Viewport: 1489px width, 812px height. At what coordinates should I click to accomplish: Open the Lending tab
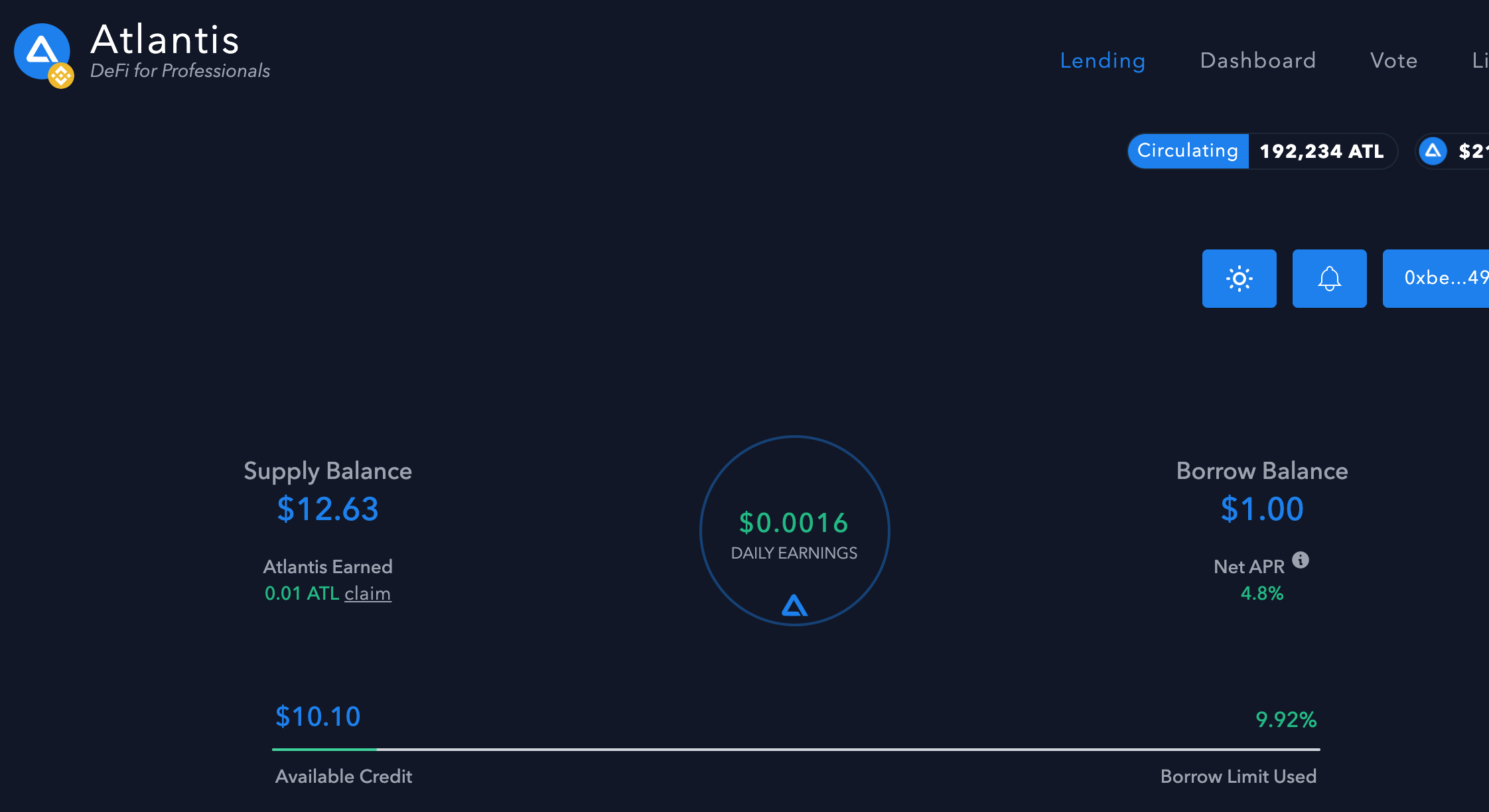tap(1102, 60)
